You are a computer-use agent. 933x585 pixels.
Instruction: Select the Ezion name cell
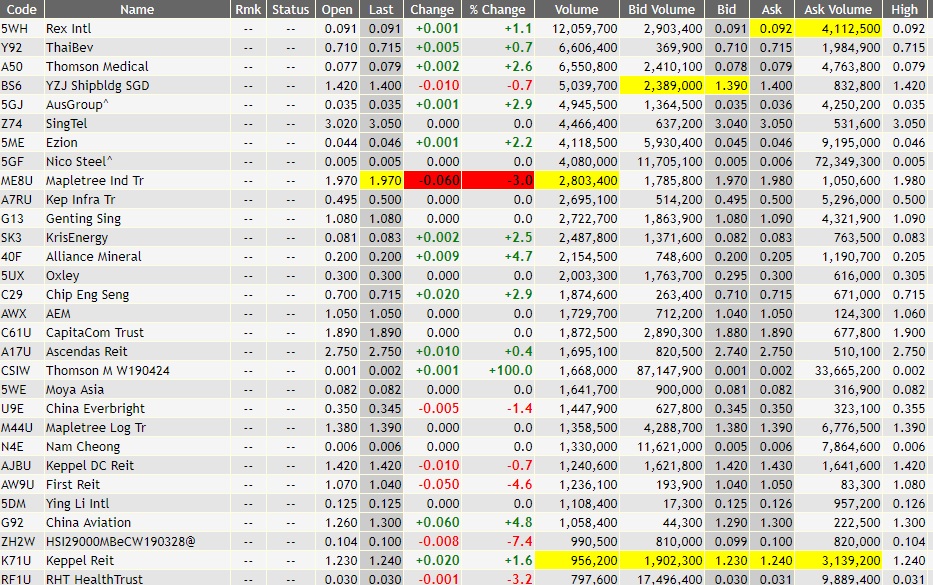[62, 143]
